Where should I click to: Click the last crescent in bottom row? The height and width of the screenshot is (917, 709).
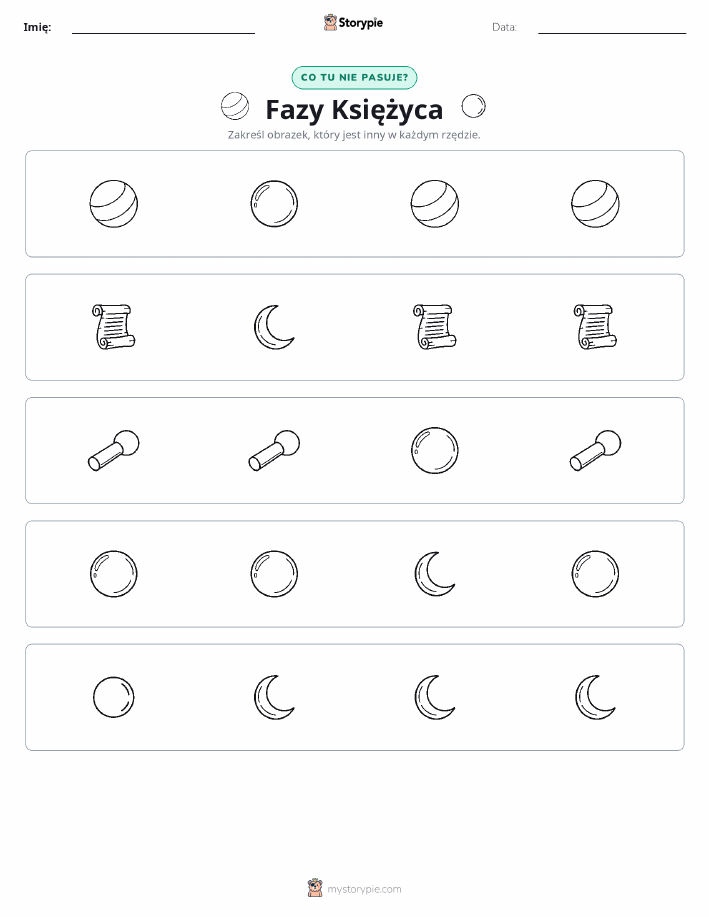596,697
